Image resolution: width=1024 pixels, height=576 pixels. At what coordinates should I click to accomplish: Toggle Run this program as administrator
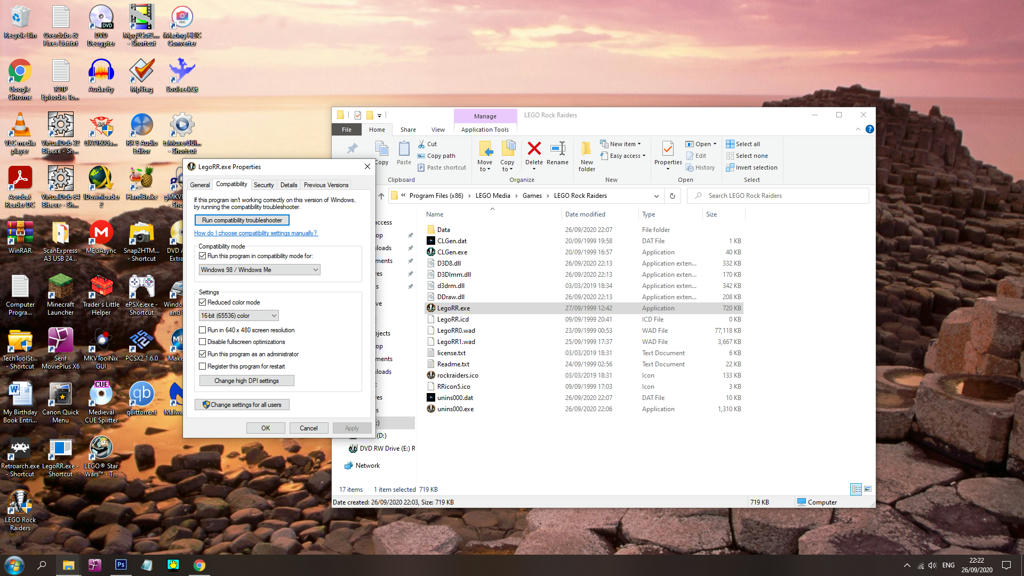pyautogui.click(x=202, y=354)
